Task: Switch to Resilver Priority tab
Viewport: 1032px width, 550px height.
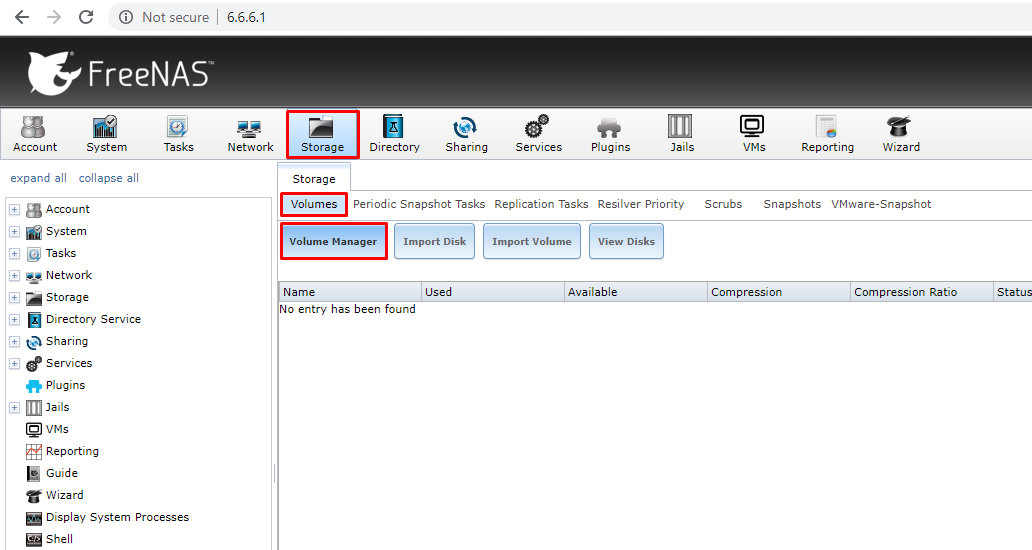Action: click(640, 204)
